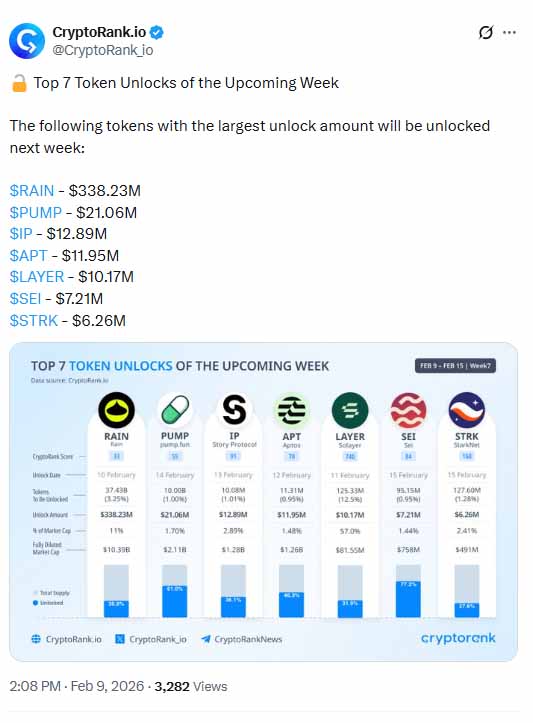Click the Grok slashed-circle icon
533x723 pixels.
(x=486, y=32)
